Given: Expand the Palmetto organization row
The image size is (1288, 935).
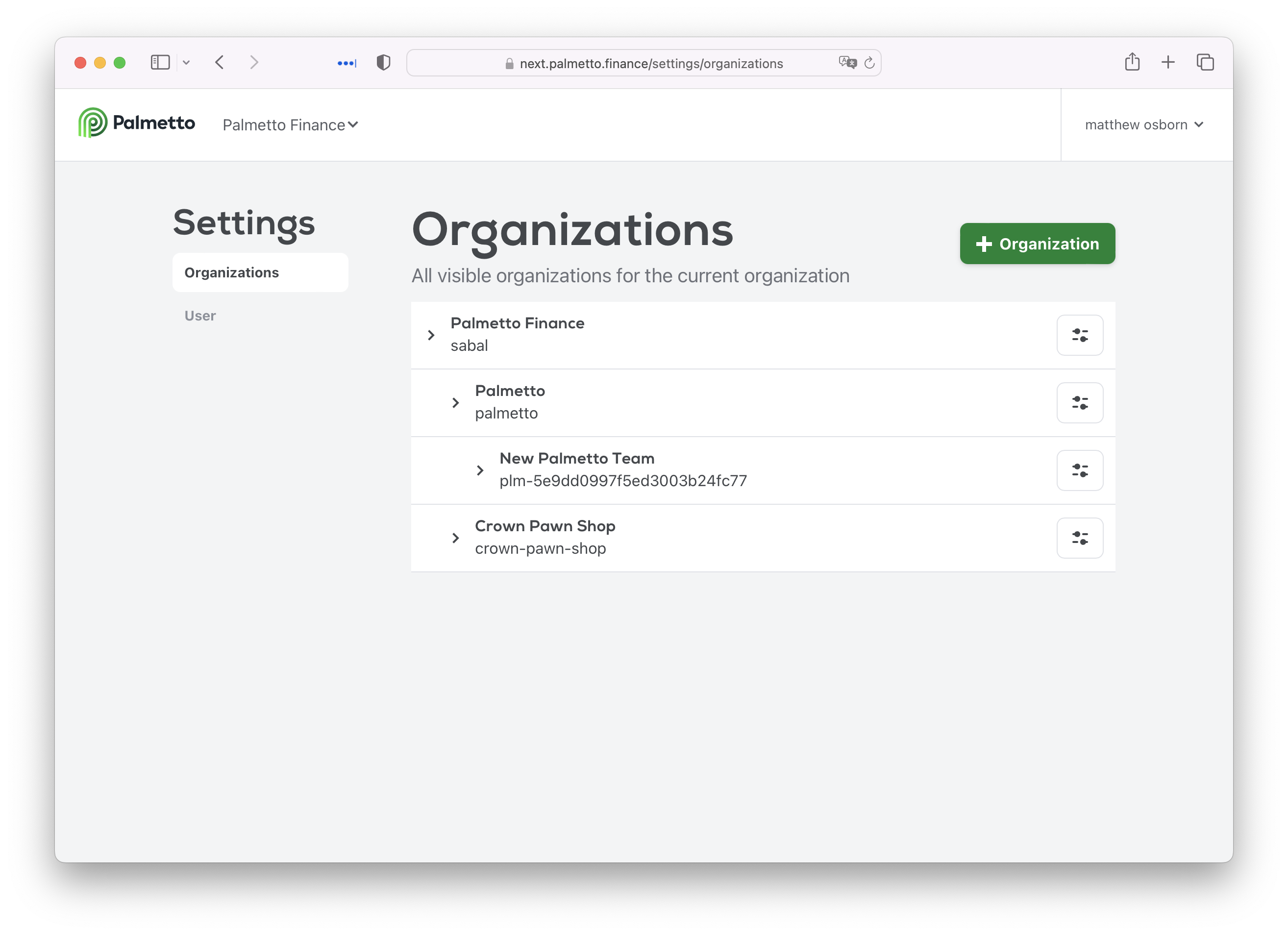Looking at the screenshot, I should click(455, 402).
